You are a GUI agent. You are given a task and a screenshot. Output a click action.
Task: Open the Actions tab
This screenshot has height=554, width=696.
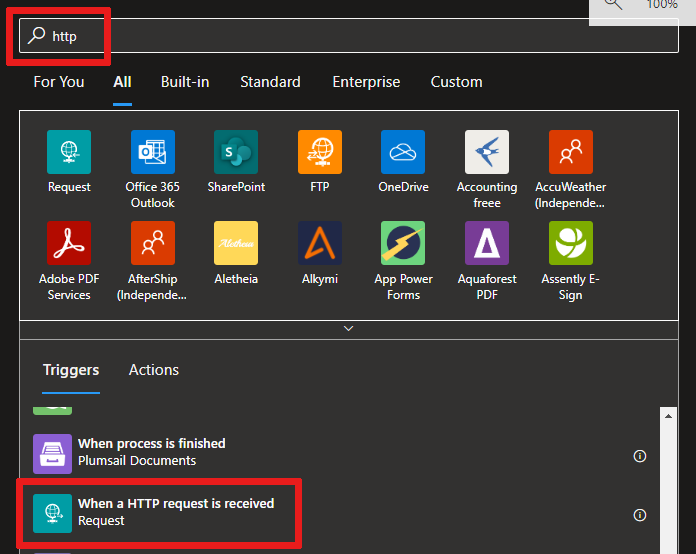[x=154, y=370]
